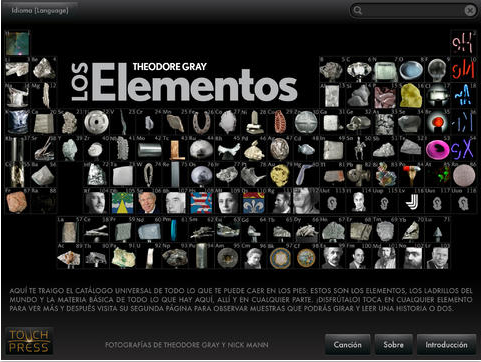Viewport: 481px width, 362px height.
Task: Select the Lithium (Li) tile
Action: tap(18, 69)
